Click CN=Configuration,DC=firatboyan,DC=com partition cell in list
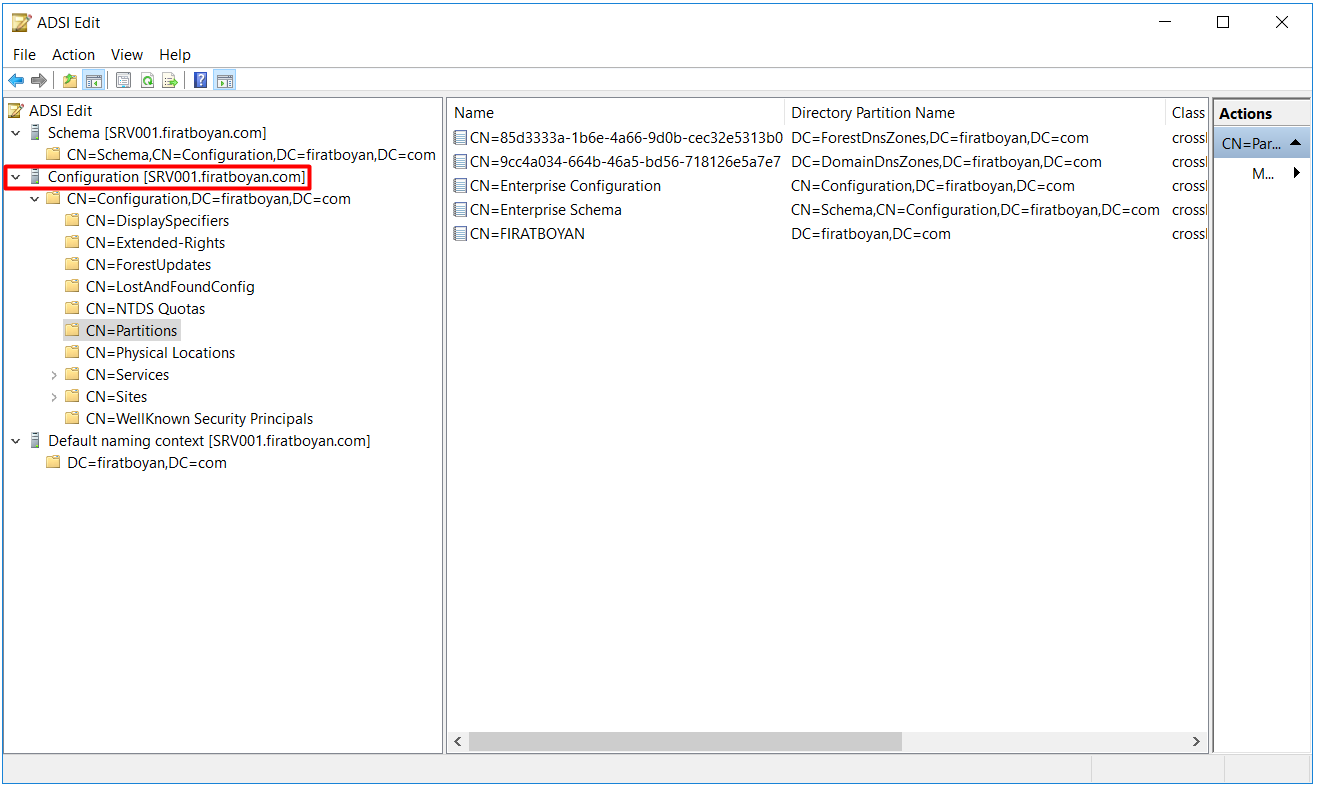Image resolution: width=1317 pixels, height=787 pixels. click(933, 186)
